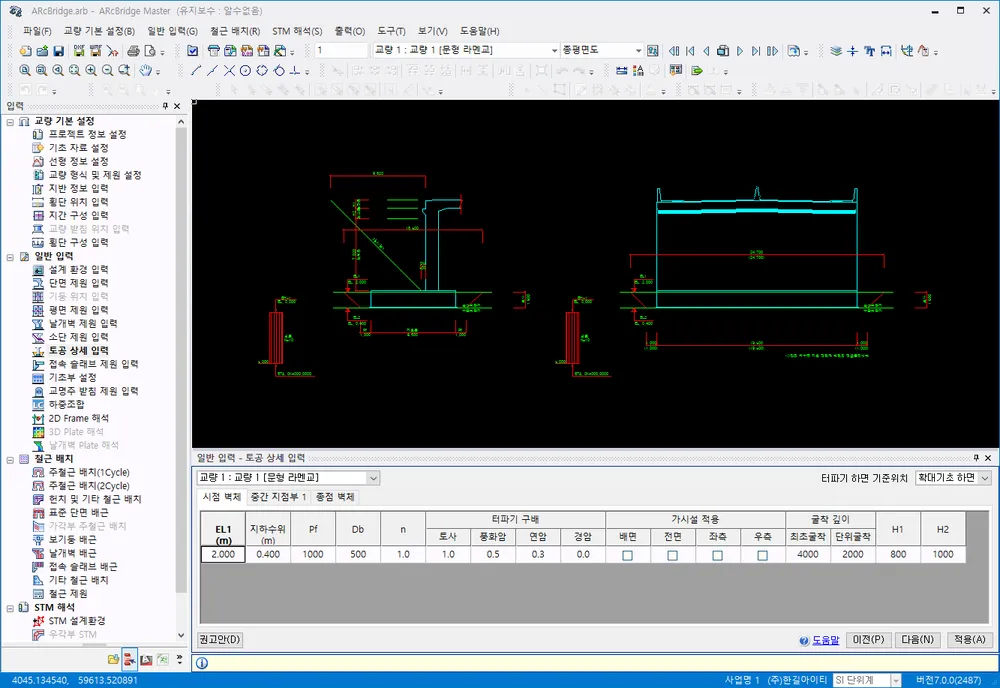Click the Print preview icon
The width and height of the screenshot is (1000, 688).
point(150,51)
